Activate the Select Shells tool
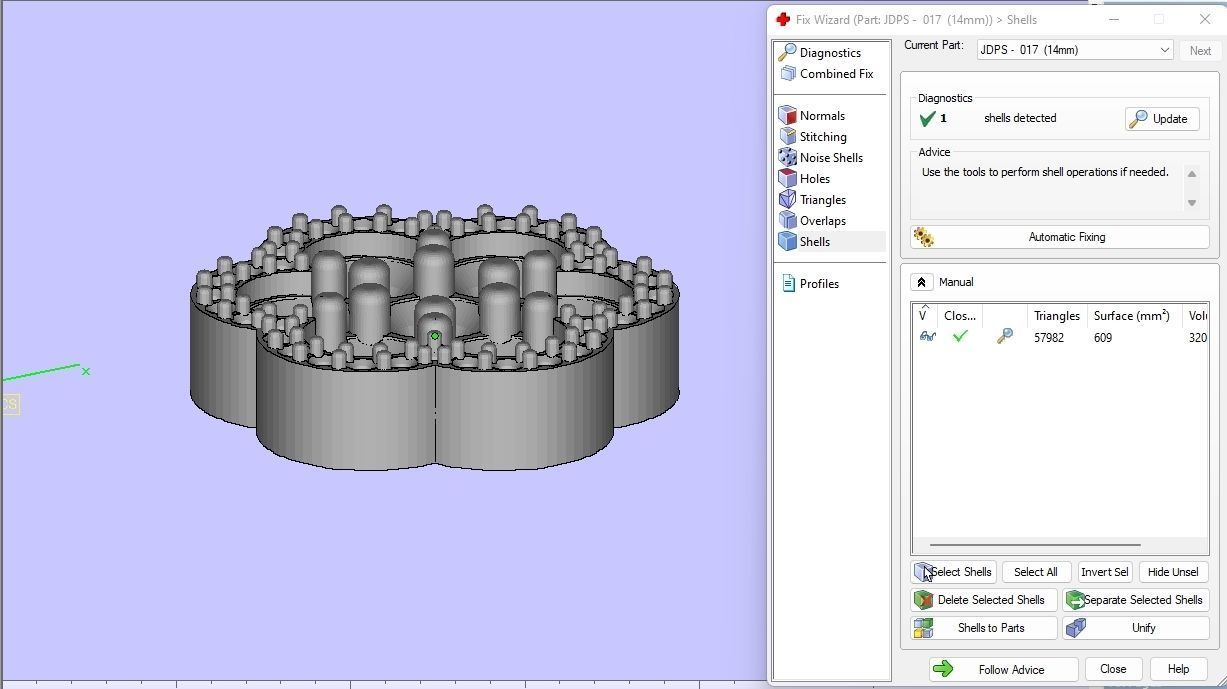Screen dimensions: 1227x689 coord(954,572)
